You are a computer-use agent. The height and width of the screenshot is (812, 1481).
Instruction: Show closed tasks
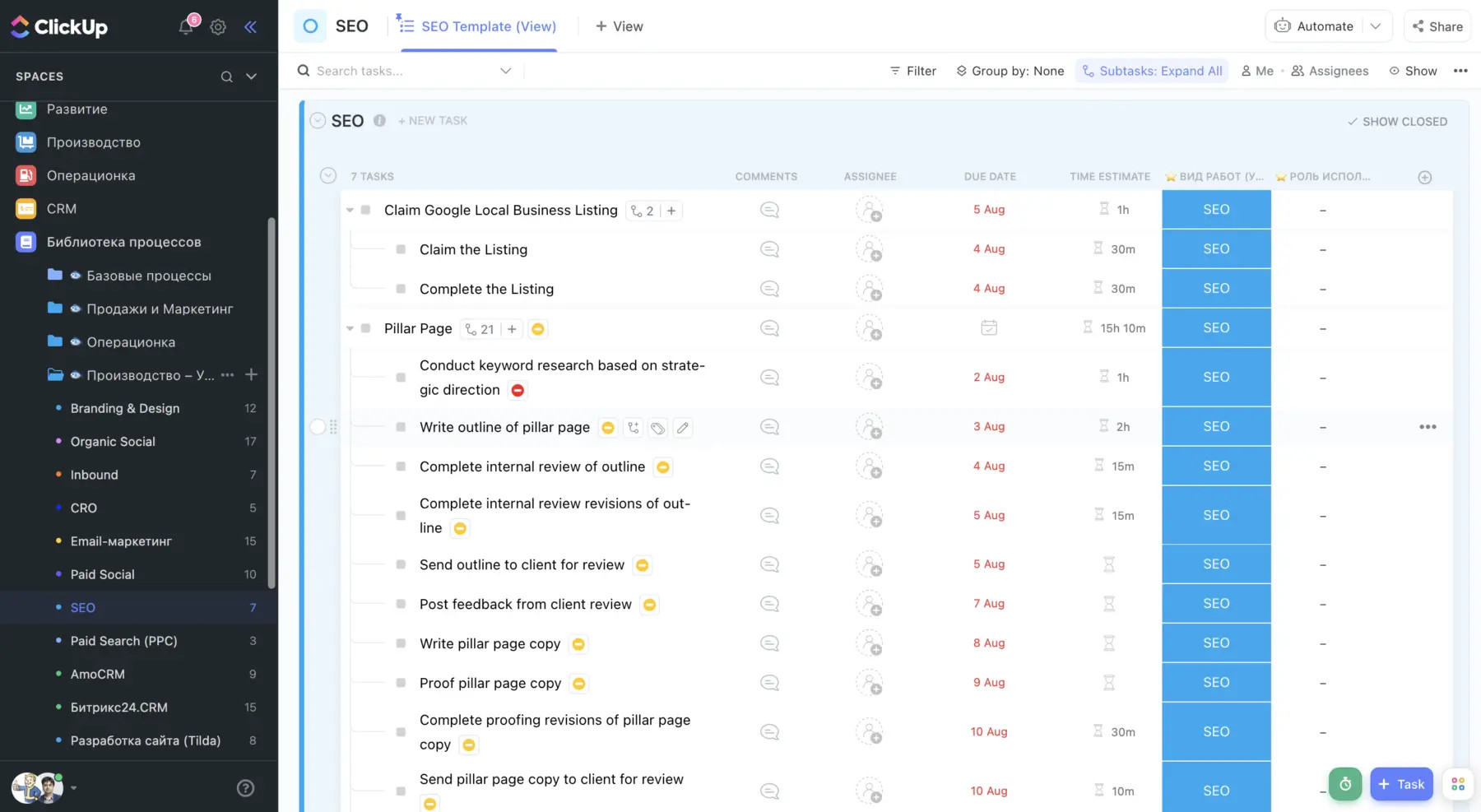1397,122
